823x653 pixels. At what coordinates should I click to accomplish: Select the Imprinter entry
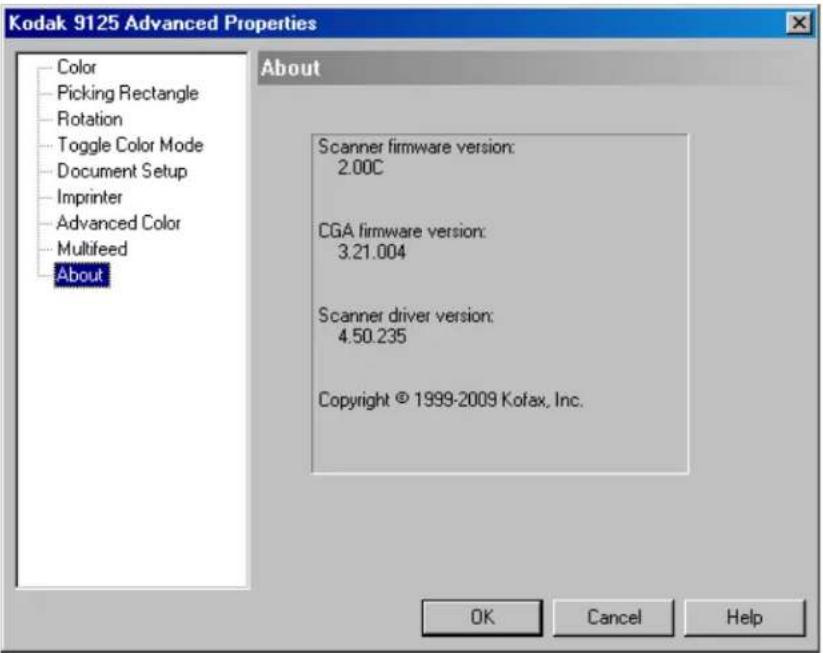89,197
